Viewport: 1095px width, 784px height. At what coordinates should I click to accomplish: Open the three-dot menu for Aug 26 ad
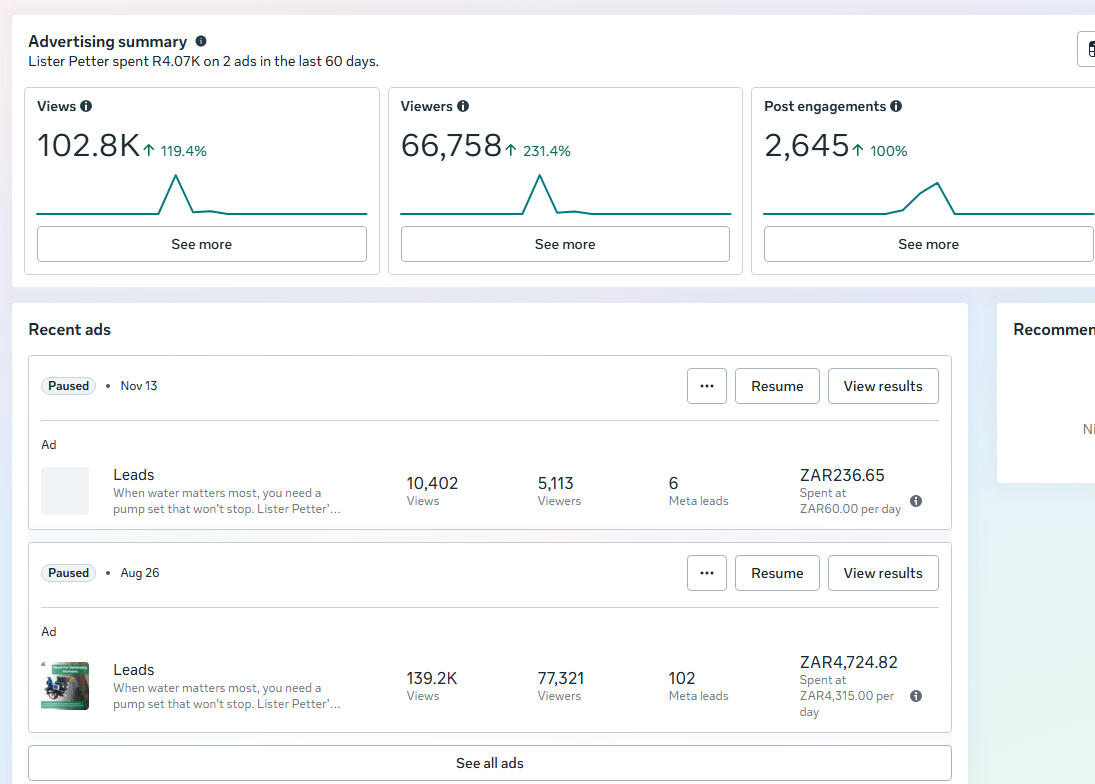click(707, 573)
